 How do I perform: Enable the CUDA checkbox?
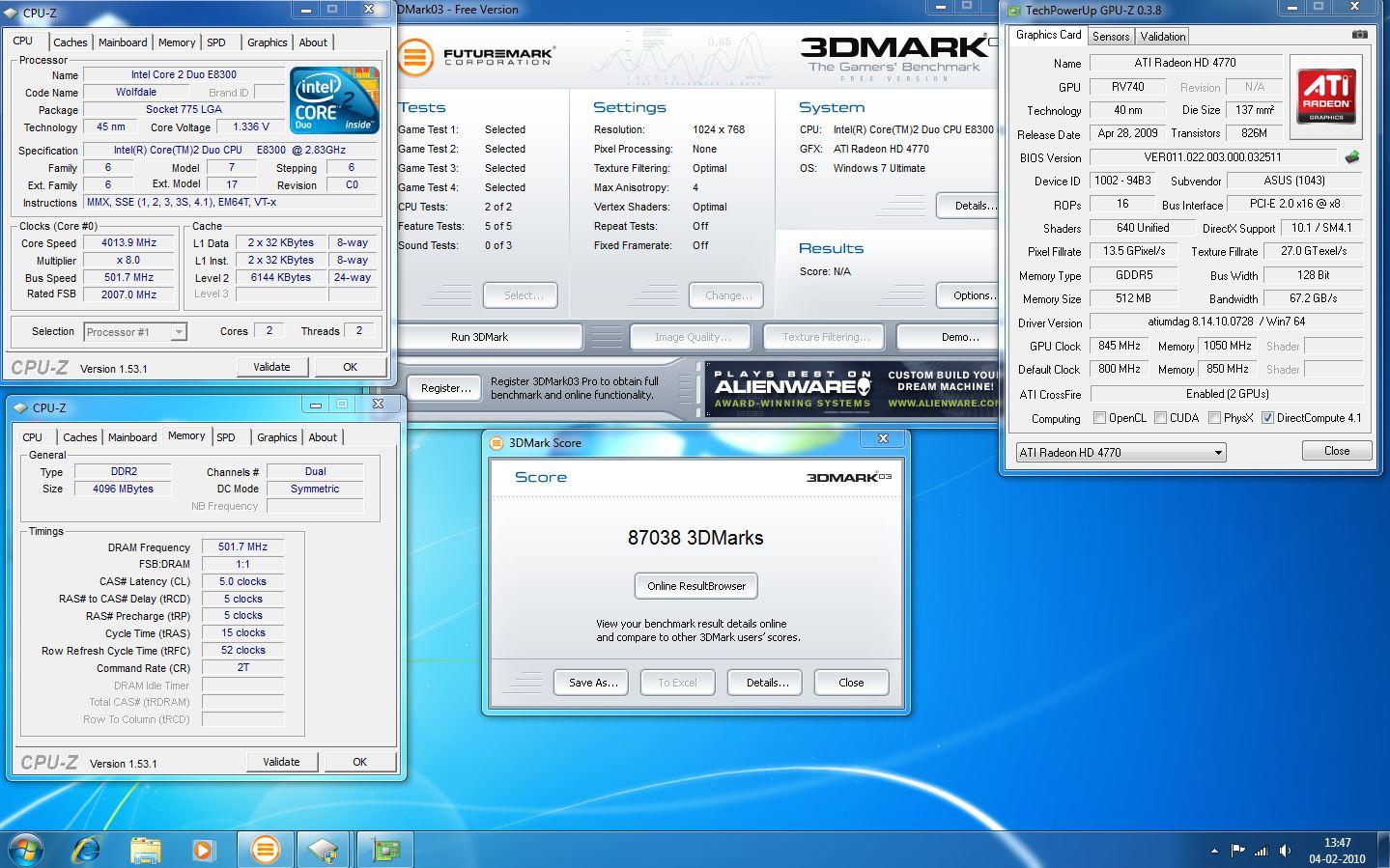(1160, 418)
